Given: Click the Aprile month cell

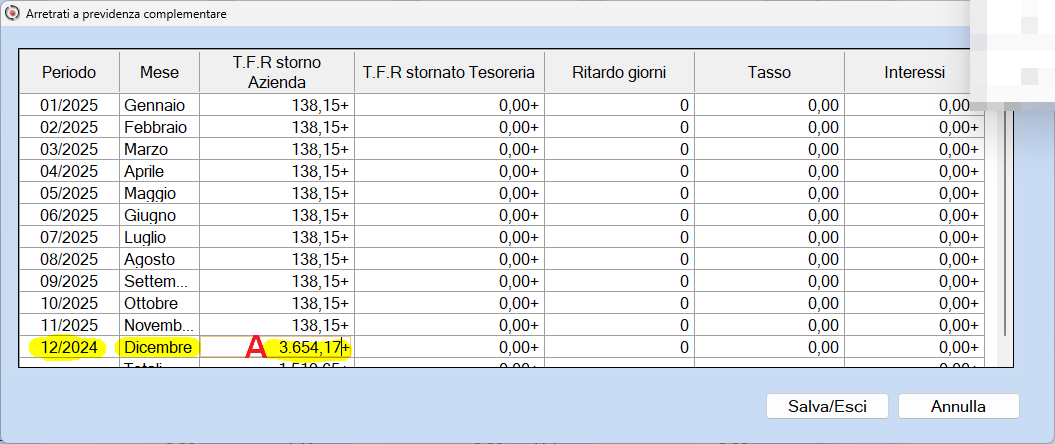Looking at the screenshot, I should pyautogui.click(x=159, y=171).
